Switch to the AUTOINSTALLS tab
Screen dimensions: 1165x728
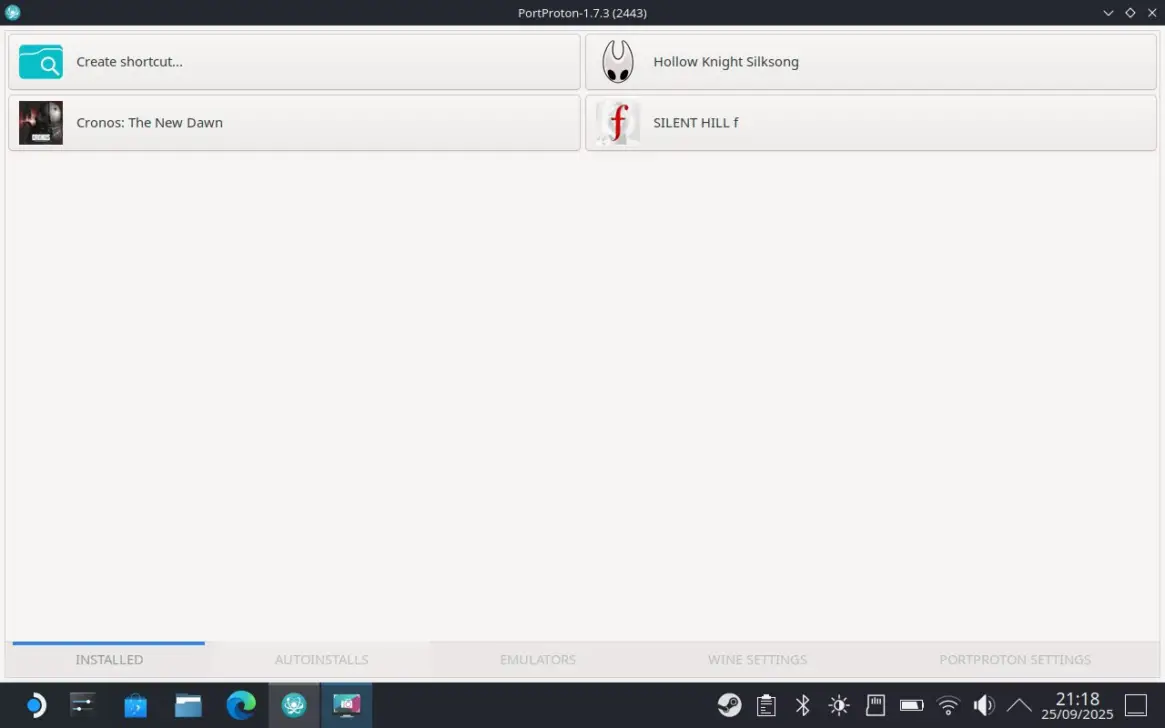pos(321,660)
